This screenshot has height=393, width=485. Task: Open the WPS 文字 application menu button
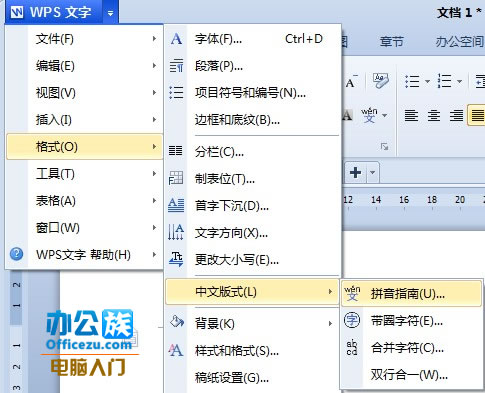tap(53, 12)
